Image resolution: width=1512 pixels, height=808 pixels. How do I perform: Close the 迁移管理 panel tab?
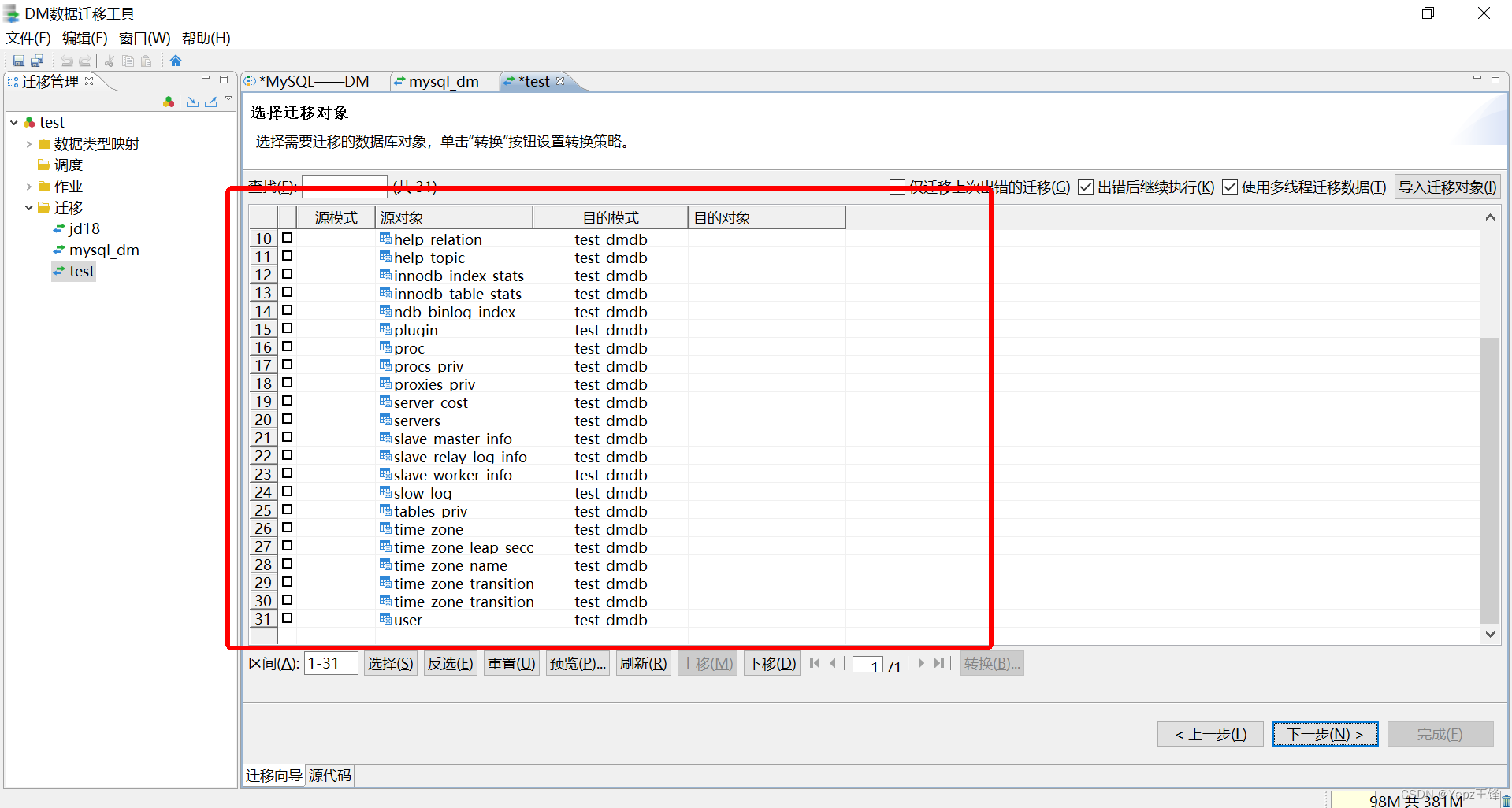click(89, 80)
